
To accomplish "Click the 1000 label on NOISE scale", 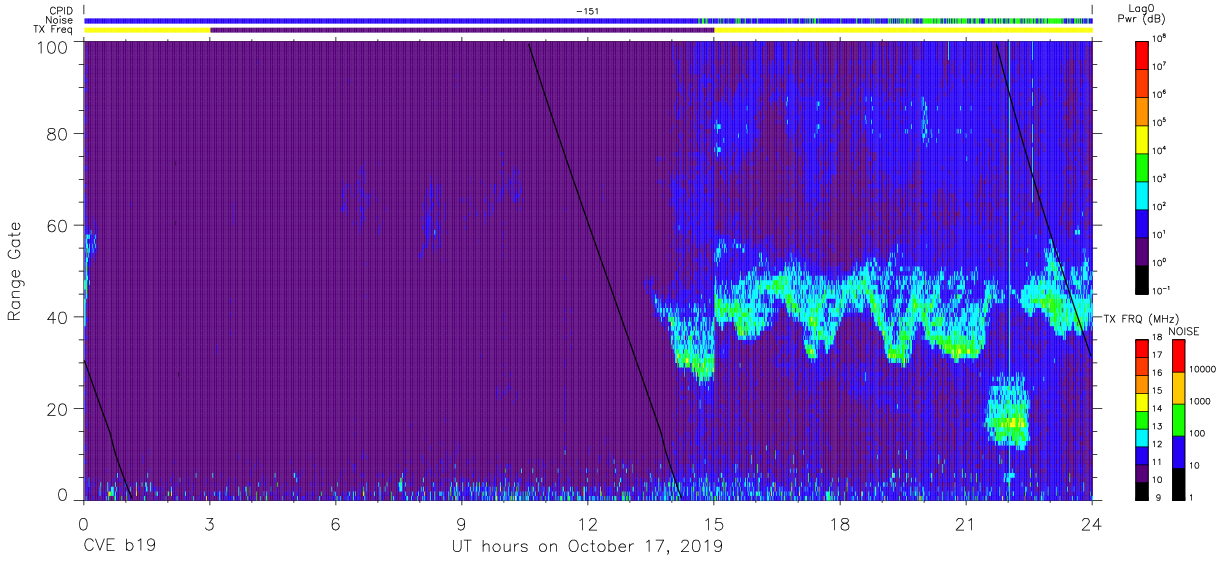I will coord(1200,401).
